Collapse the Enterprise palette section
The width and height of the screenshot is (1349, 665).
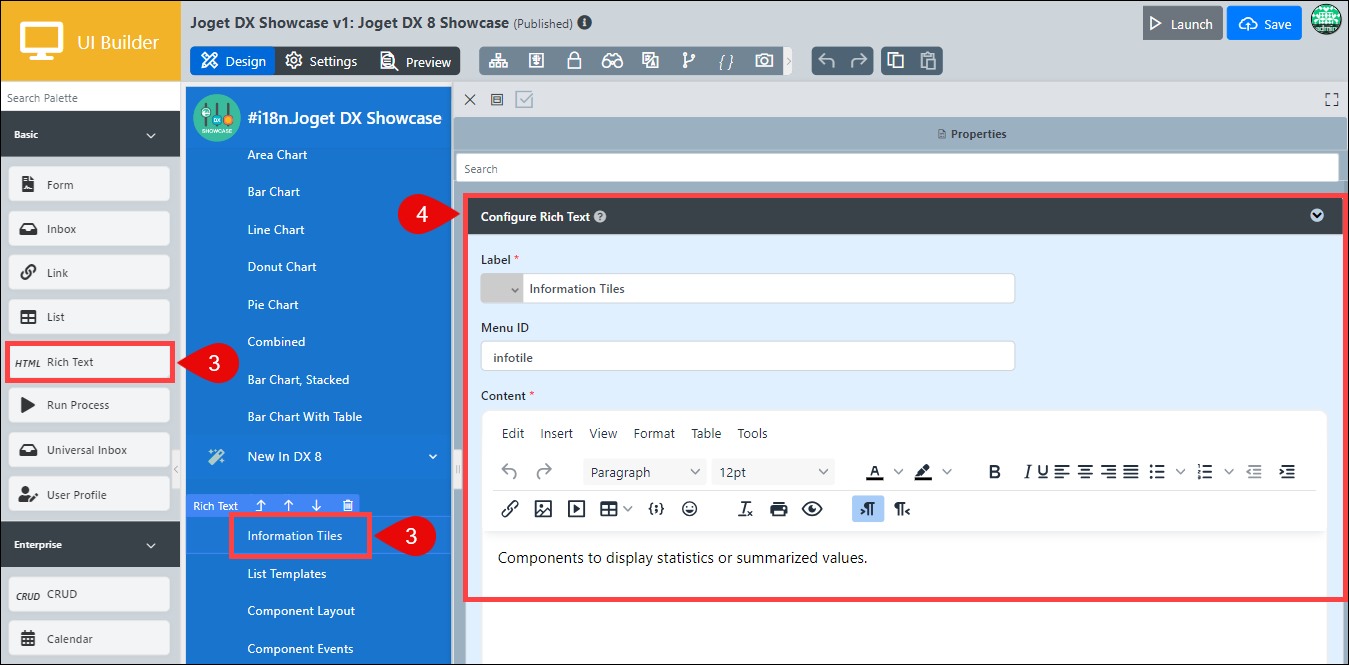pos(151,546)
